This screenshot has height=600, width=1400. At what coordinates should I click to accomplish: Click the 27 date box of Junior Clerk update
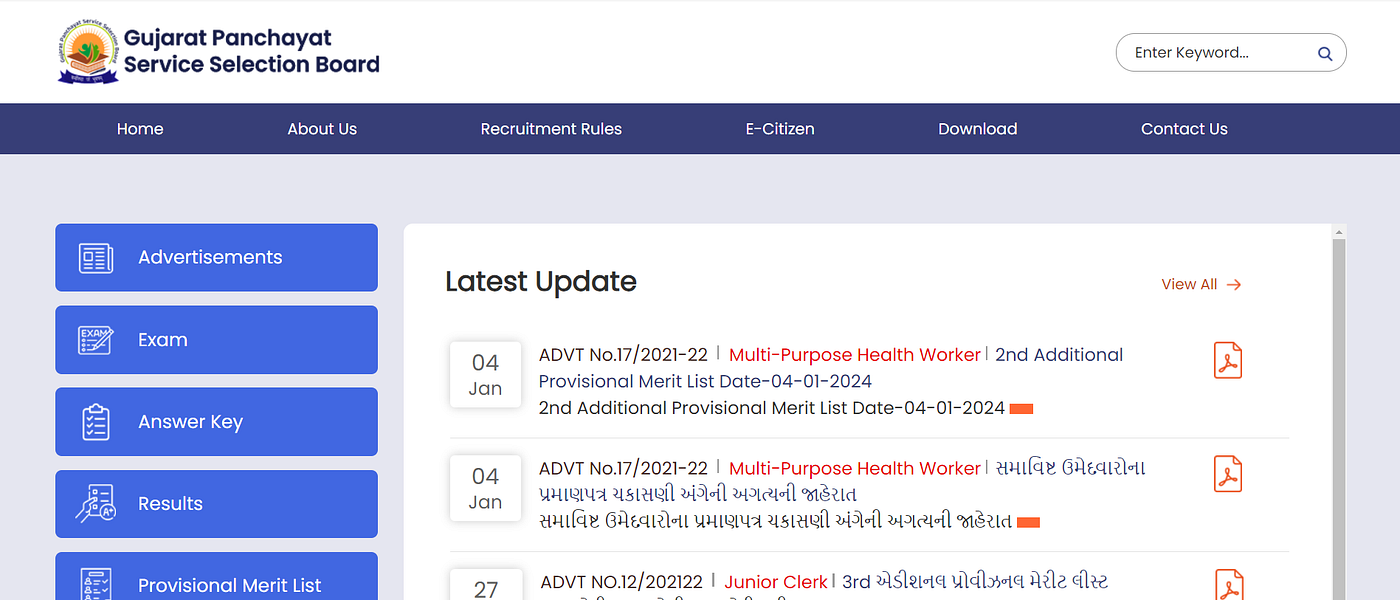coord(486,585)
